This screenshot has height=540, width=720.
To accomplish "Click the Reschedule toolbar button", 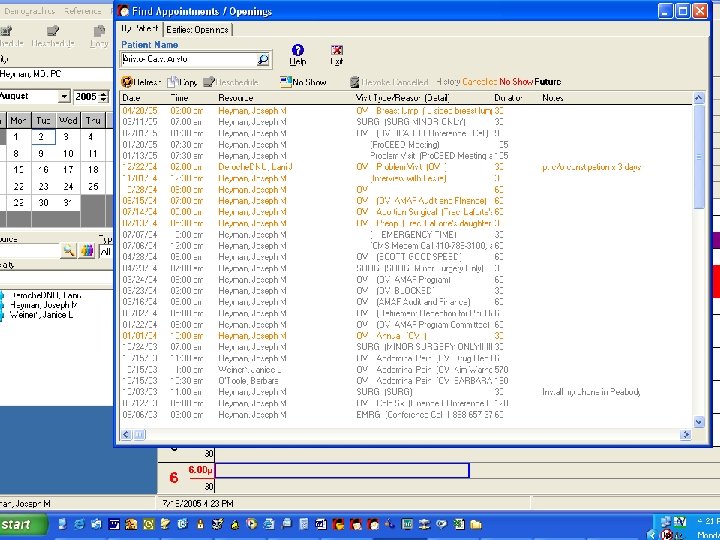I will [x=231, y=82].
